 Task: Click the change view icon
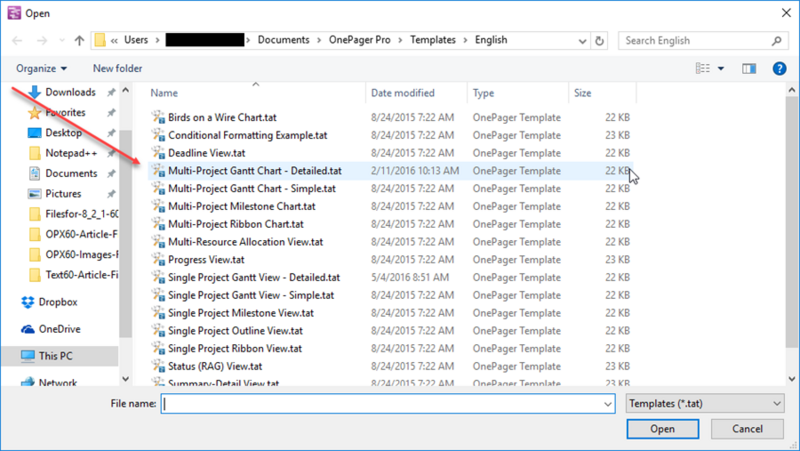[x=703, y=68]
